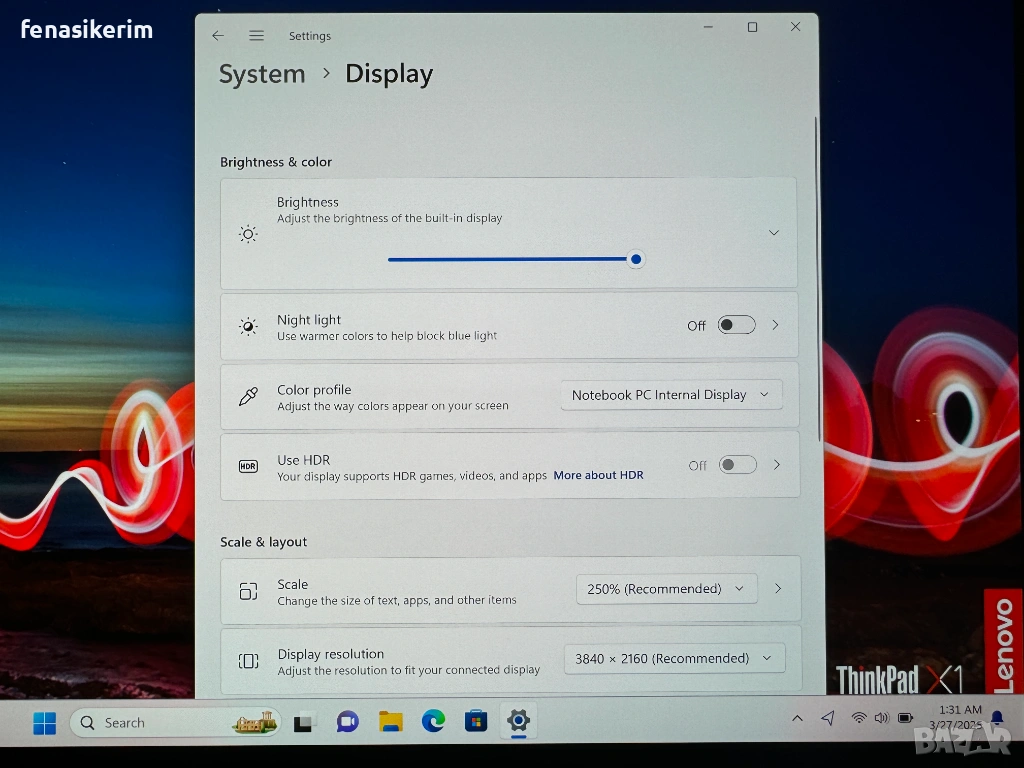The width and height of the screenshot is (1024, 768).
Task: Open Night light settings page arrow
Action: pyautogui.click(x=775, y=325)
